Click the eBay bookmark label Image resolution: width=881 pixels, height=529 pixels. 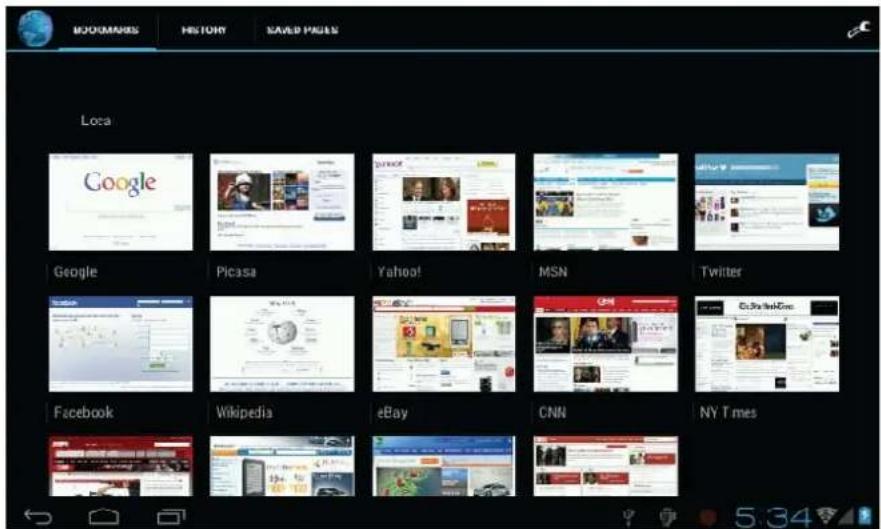coord(392,413)
